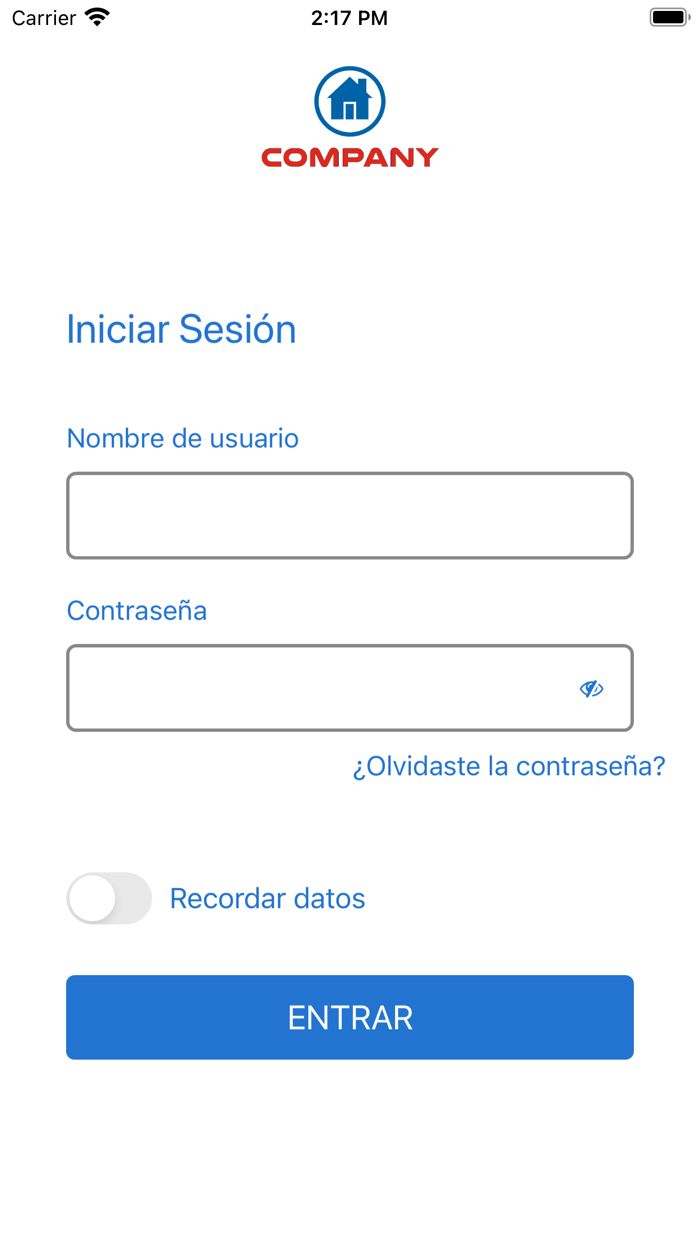The height and width of the screenshot is (1244, 700).
Task: Click the COMPANY logo text
Action: click(x=349, y=156)
